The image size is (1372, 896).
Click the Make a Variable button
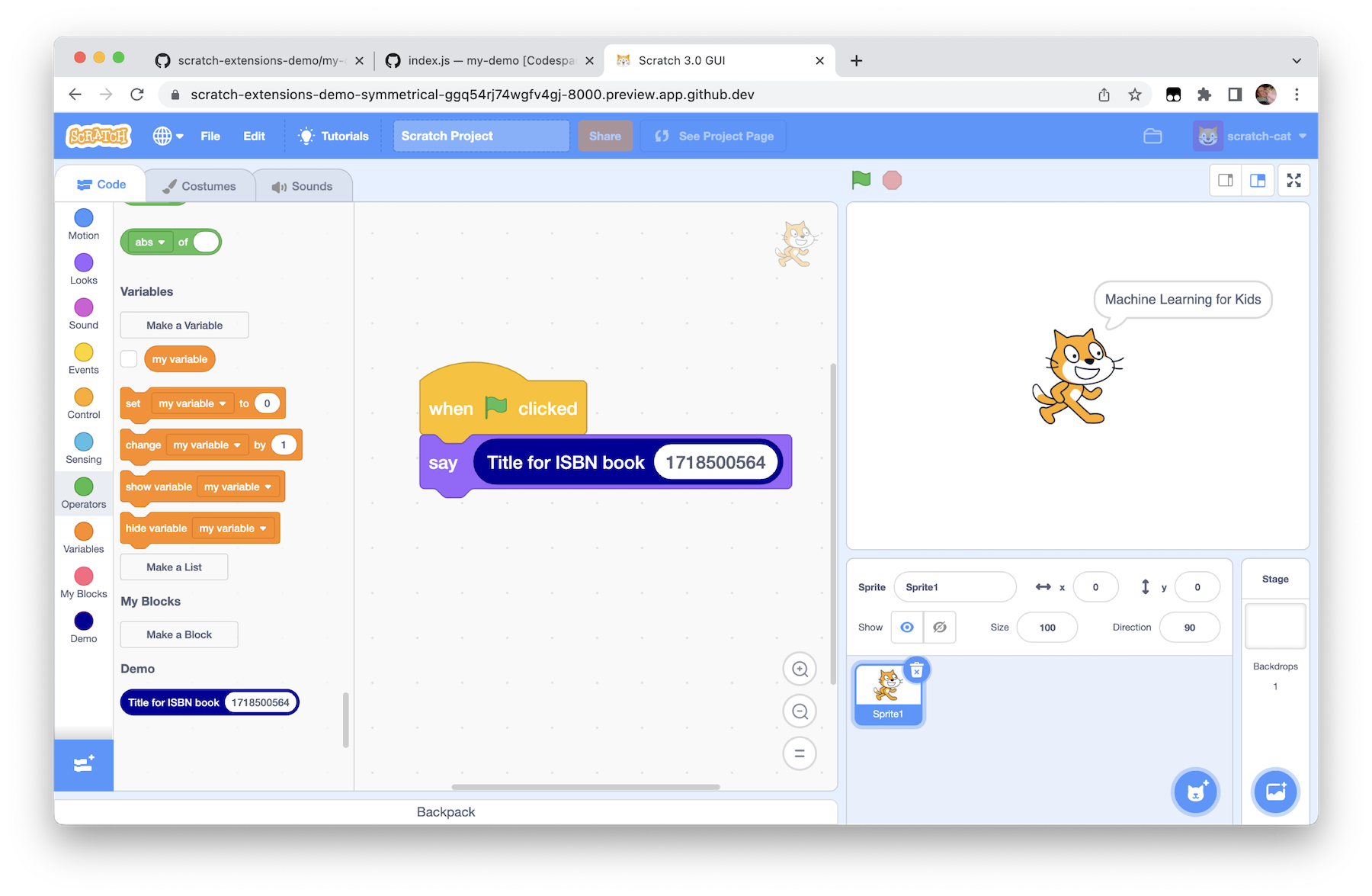[x=184, y=325]
